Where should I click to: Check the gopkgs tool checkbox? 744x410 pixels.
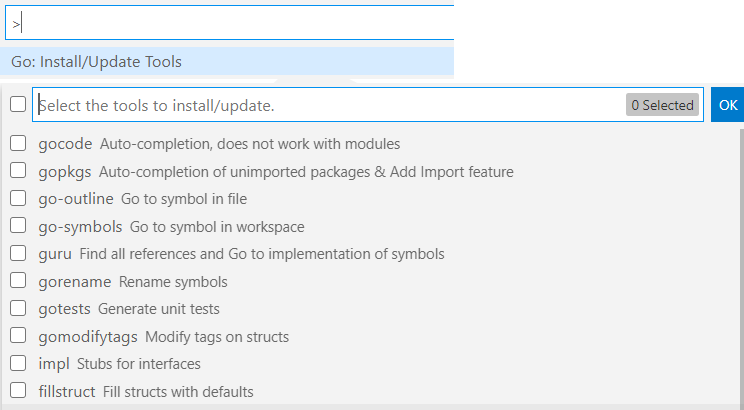(x=18, y=170)
